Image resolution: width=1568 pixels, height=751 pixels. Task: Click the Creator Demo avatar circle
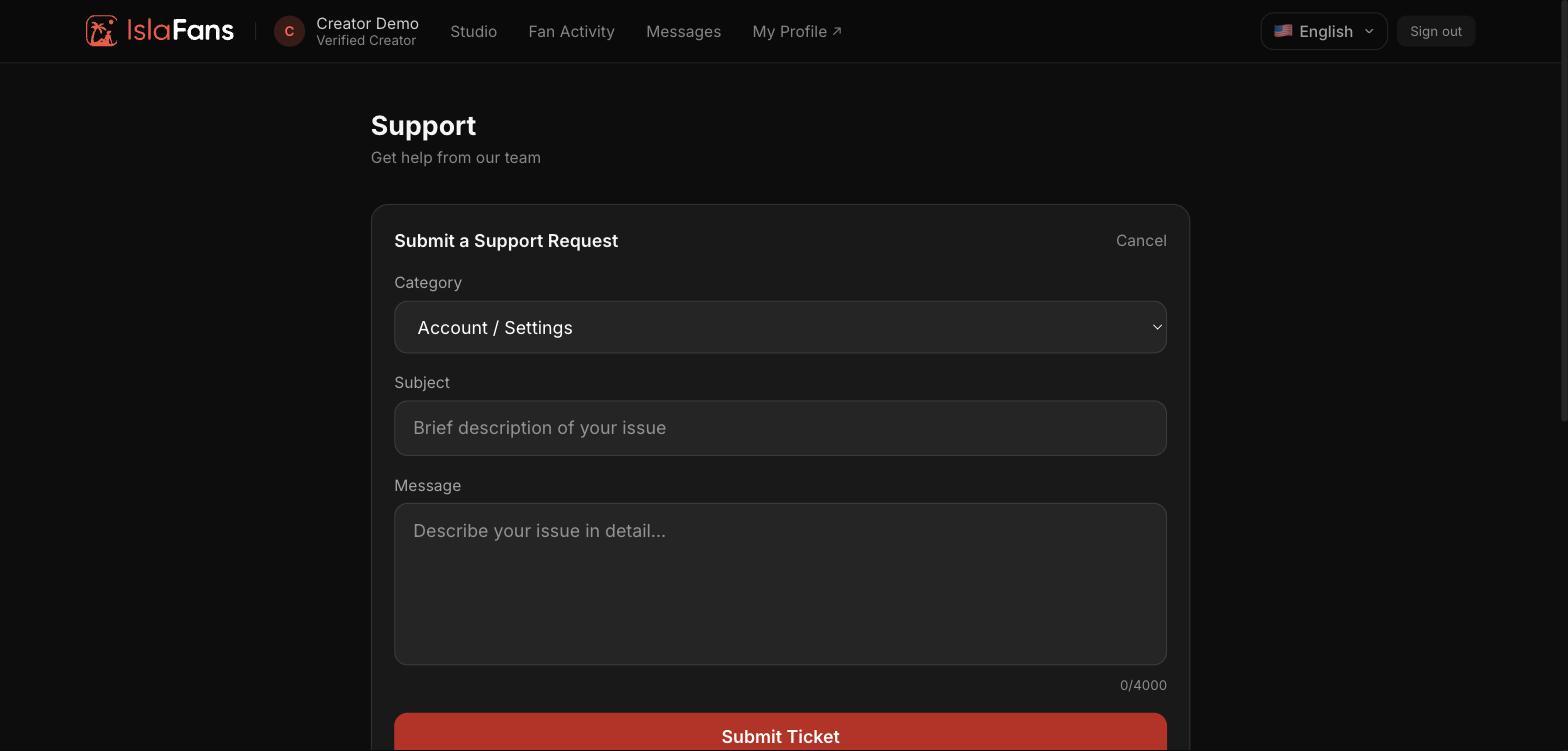[289, 31]
